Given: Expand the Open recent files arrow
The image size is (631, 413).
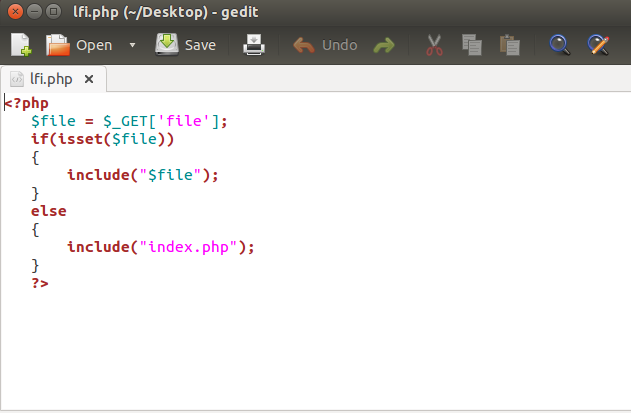Looking at the screenshot, I should coord(132,45).
